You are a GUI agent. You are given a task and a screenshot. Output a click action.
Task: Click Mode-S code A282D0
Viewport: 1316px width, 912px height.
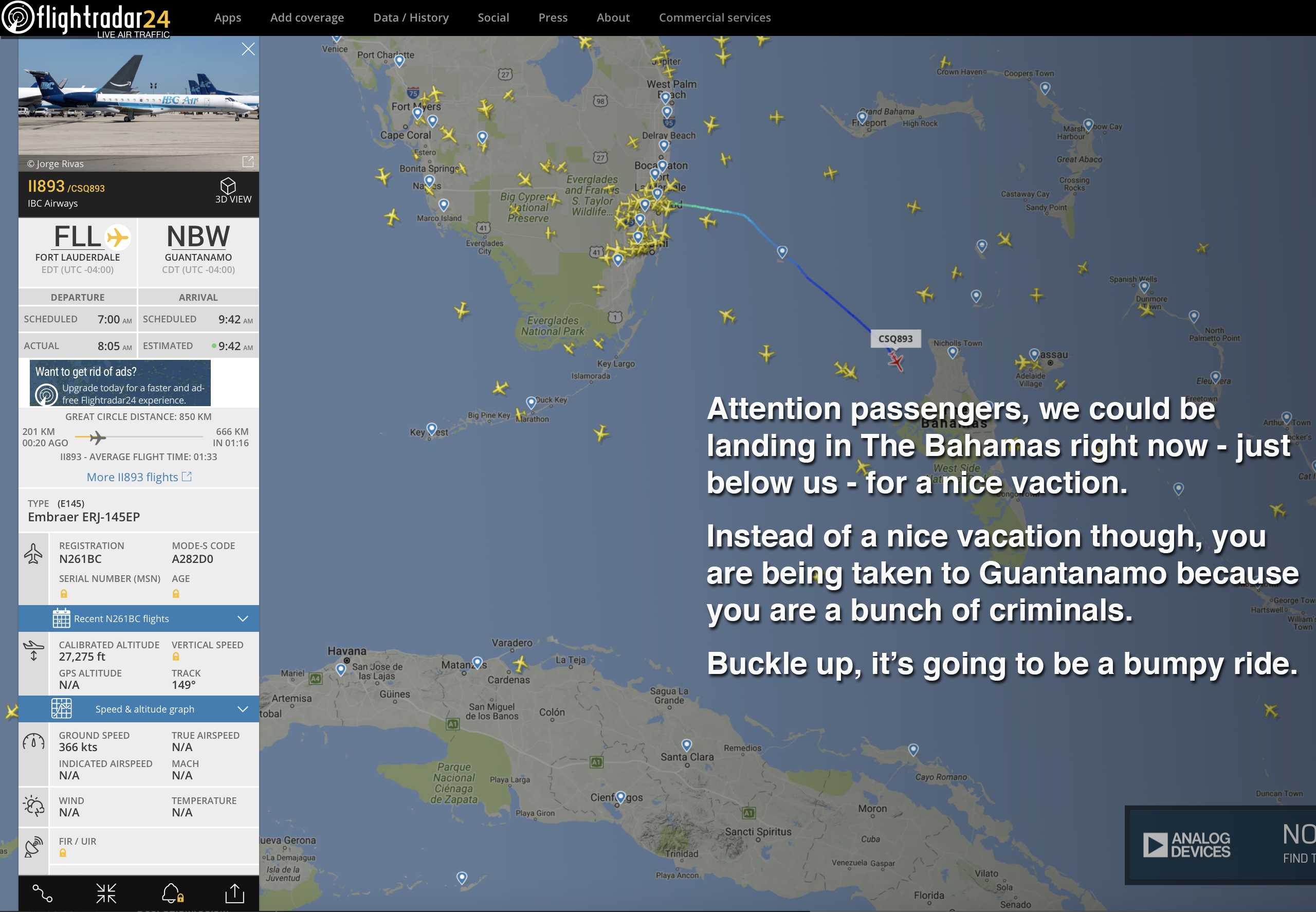(193, 559)
